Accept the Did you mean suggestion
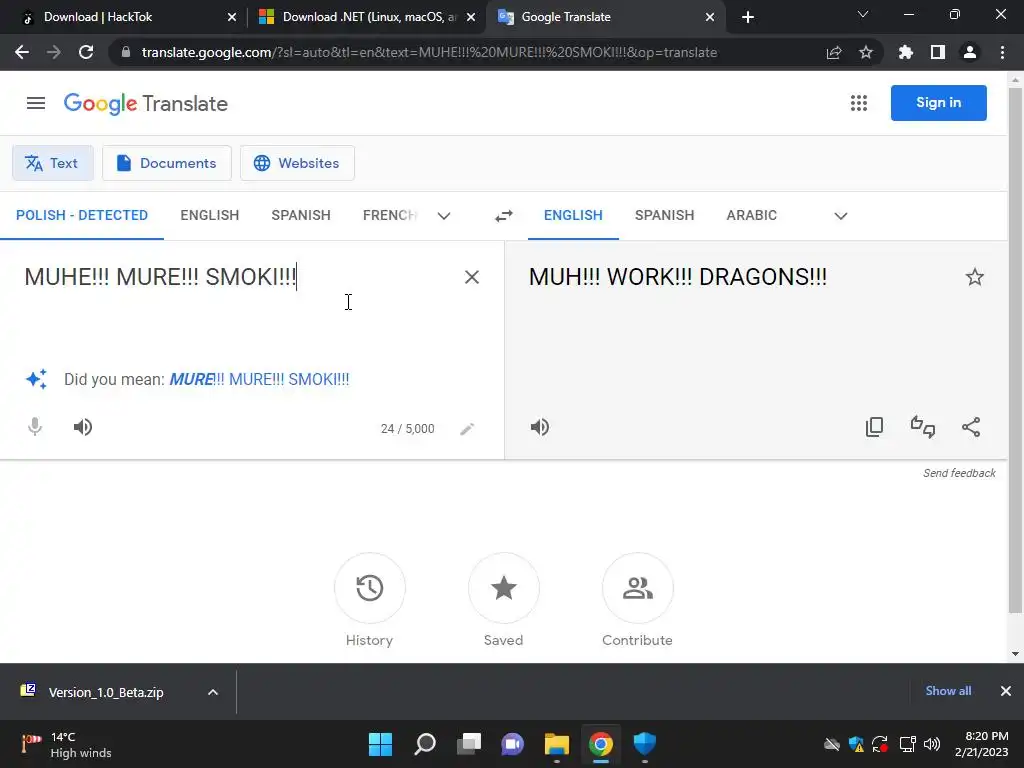 click(259, 379)
